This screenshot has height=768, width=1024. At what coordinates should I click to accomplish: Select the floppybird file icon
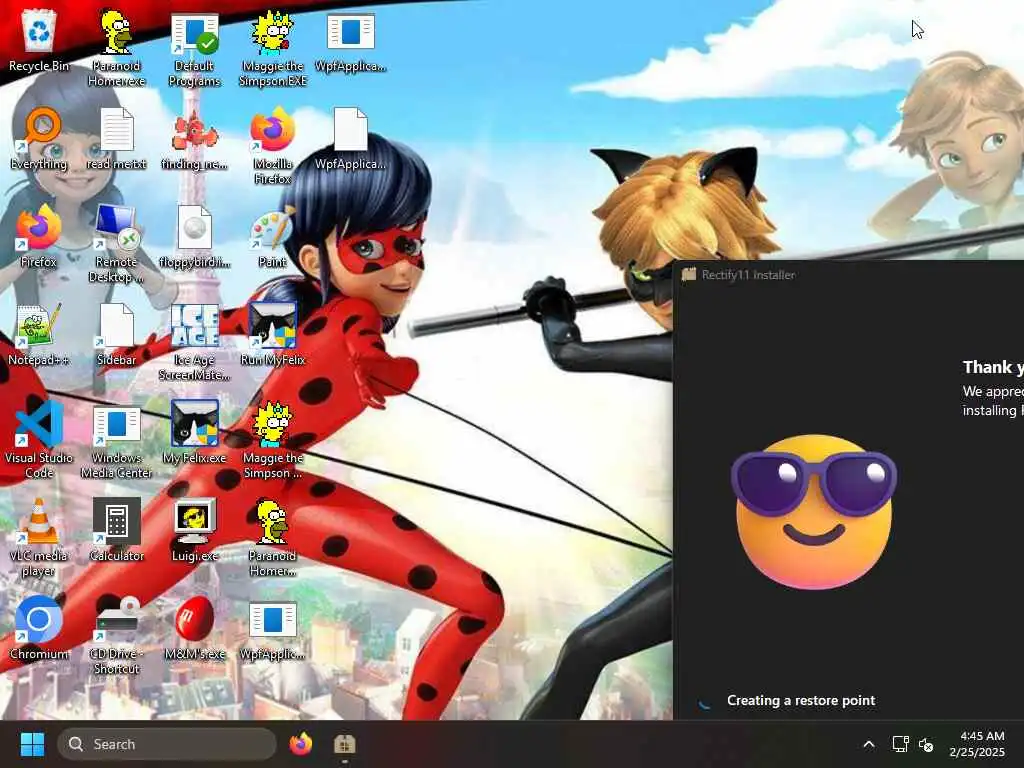(194, 236)
